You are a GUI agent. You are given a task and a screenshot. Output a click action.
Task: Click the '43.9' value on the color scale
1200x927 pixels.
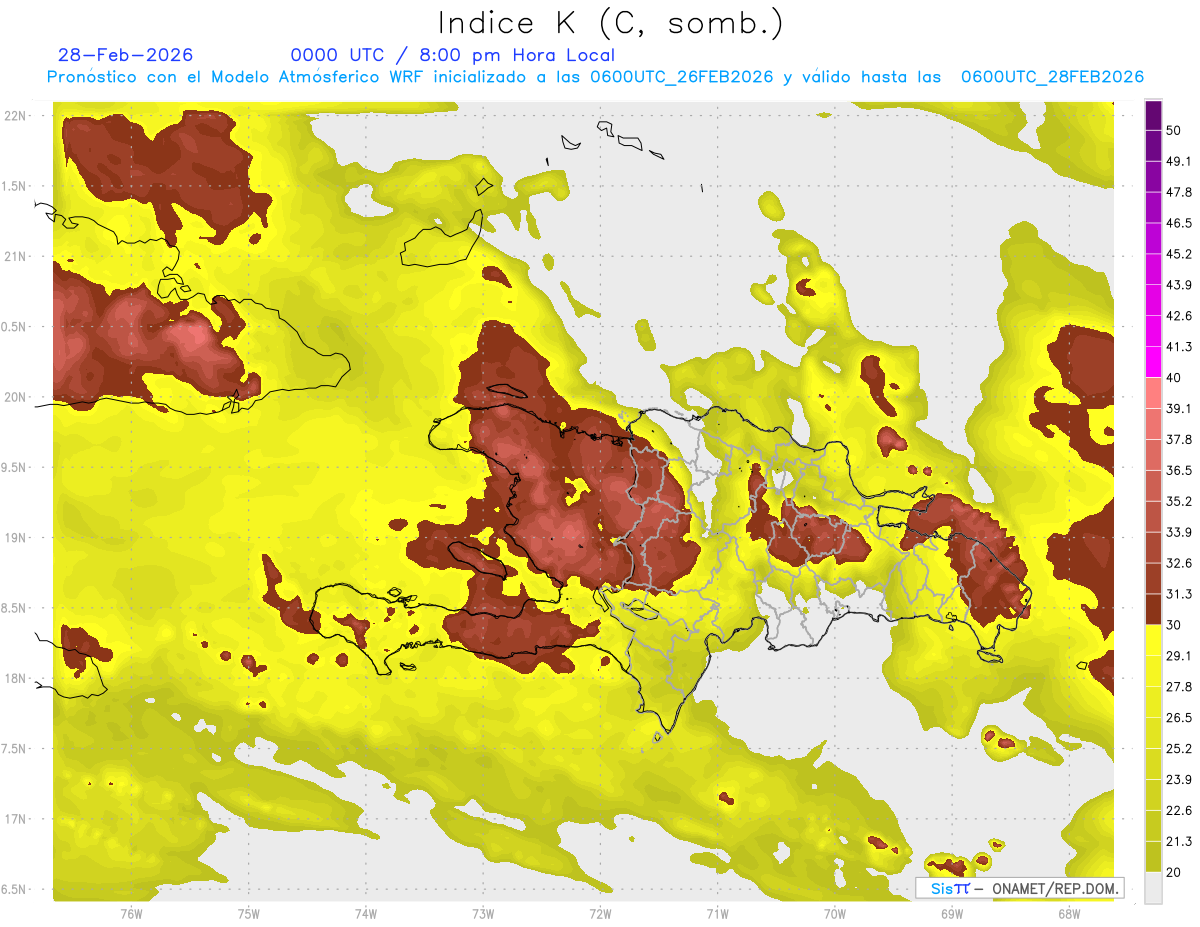1179,285
